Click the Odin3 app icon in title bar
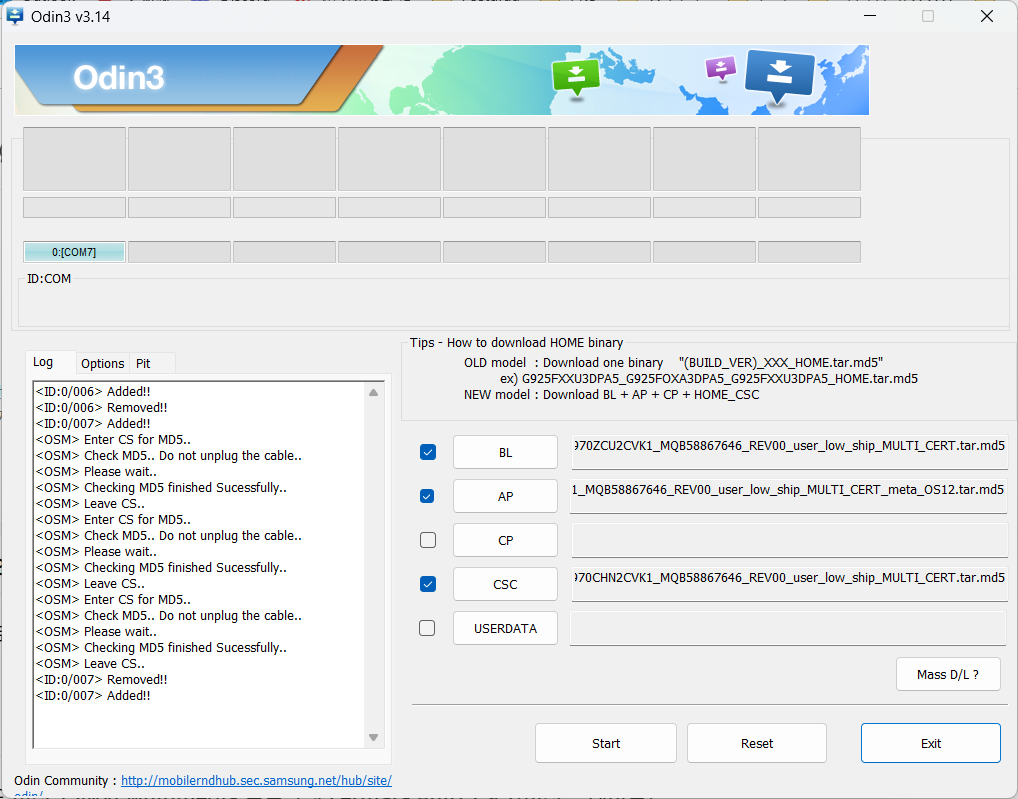 tap(14, 16)
